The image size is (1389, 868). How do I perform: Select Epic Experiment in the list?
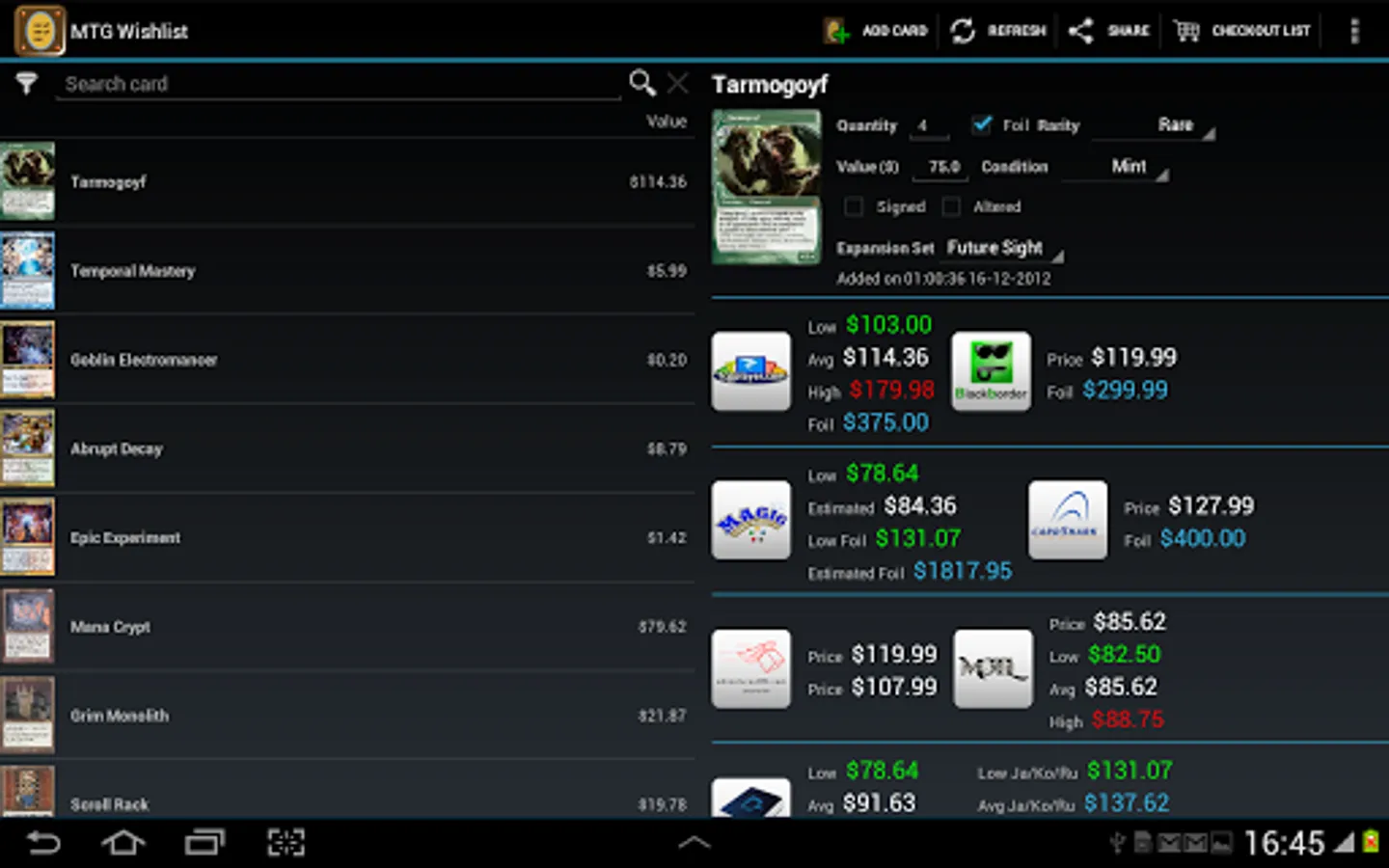click(x=347, y=537)
